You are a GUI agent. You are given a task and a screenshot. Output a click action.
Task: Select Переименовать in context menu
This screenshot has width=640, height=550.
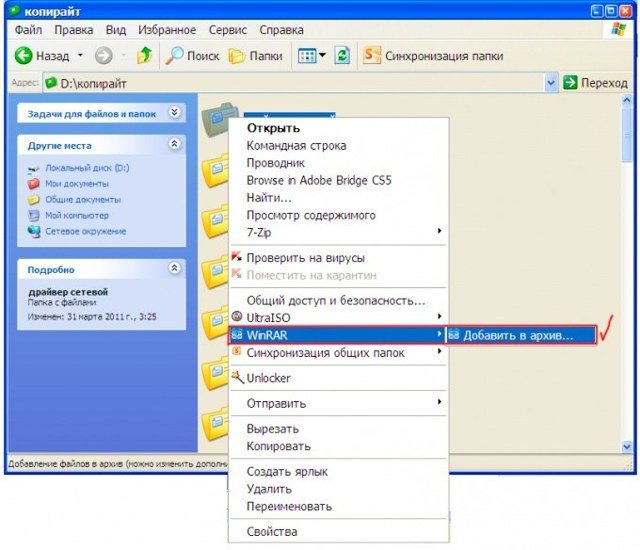pos(339,506)
